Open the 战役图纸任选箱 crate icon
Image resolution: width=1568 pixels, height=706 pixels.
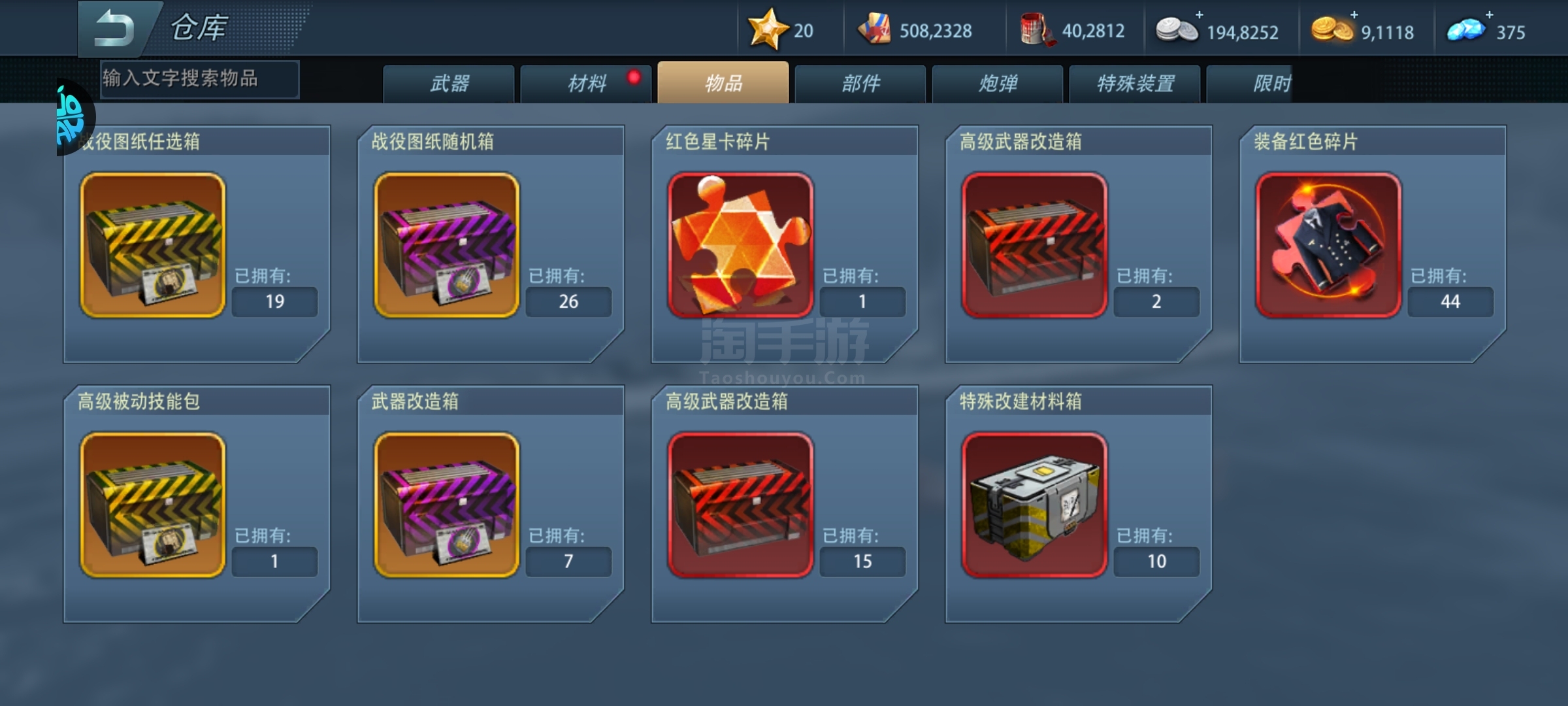[153, 245]
